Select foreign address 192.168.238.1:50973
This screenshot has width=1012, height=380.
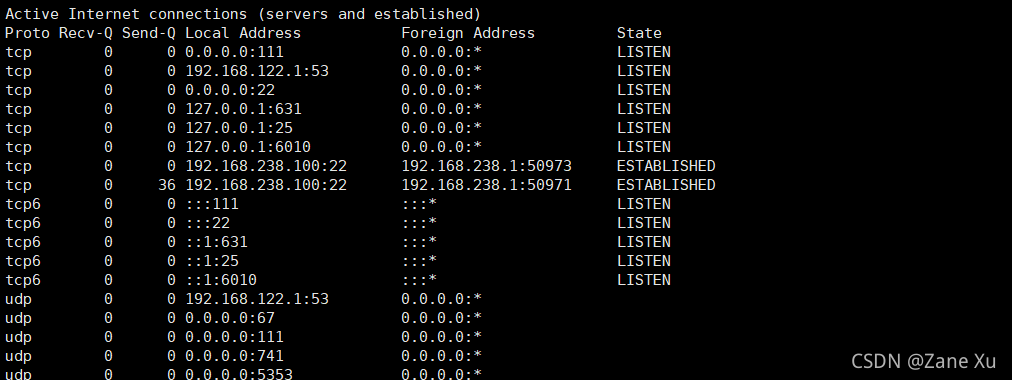(487, 166)
